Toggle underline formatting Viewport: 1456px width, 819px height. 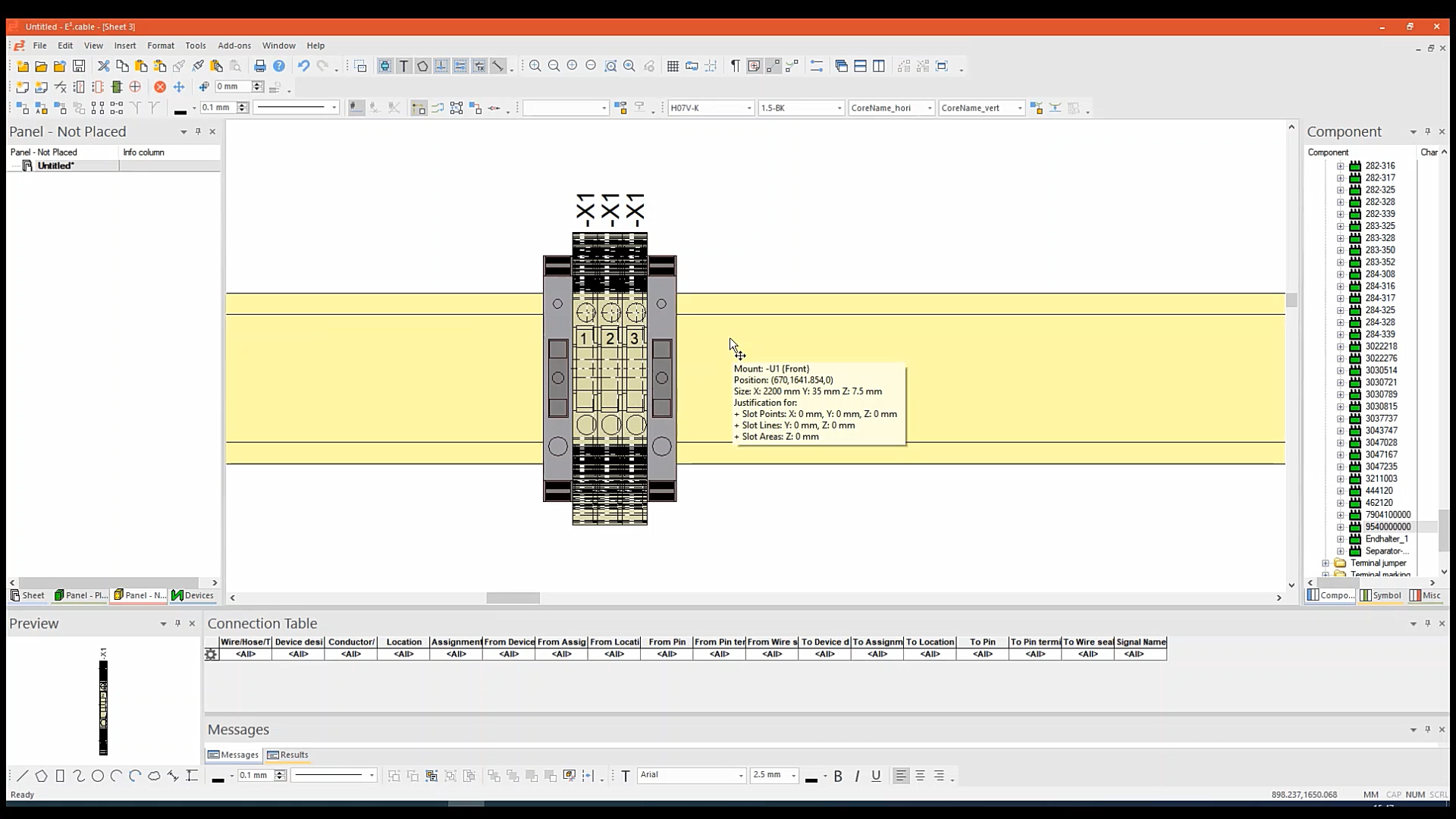(x=876, y=775)
